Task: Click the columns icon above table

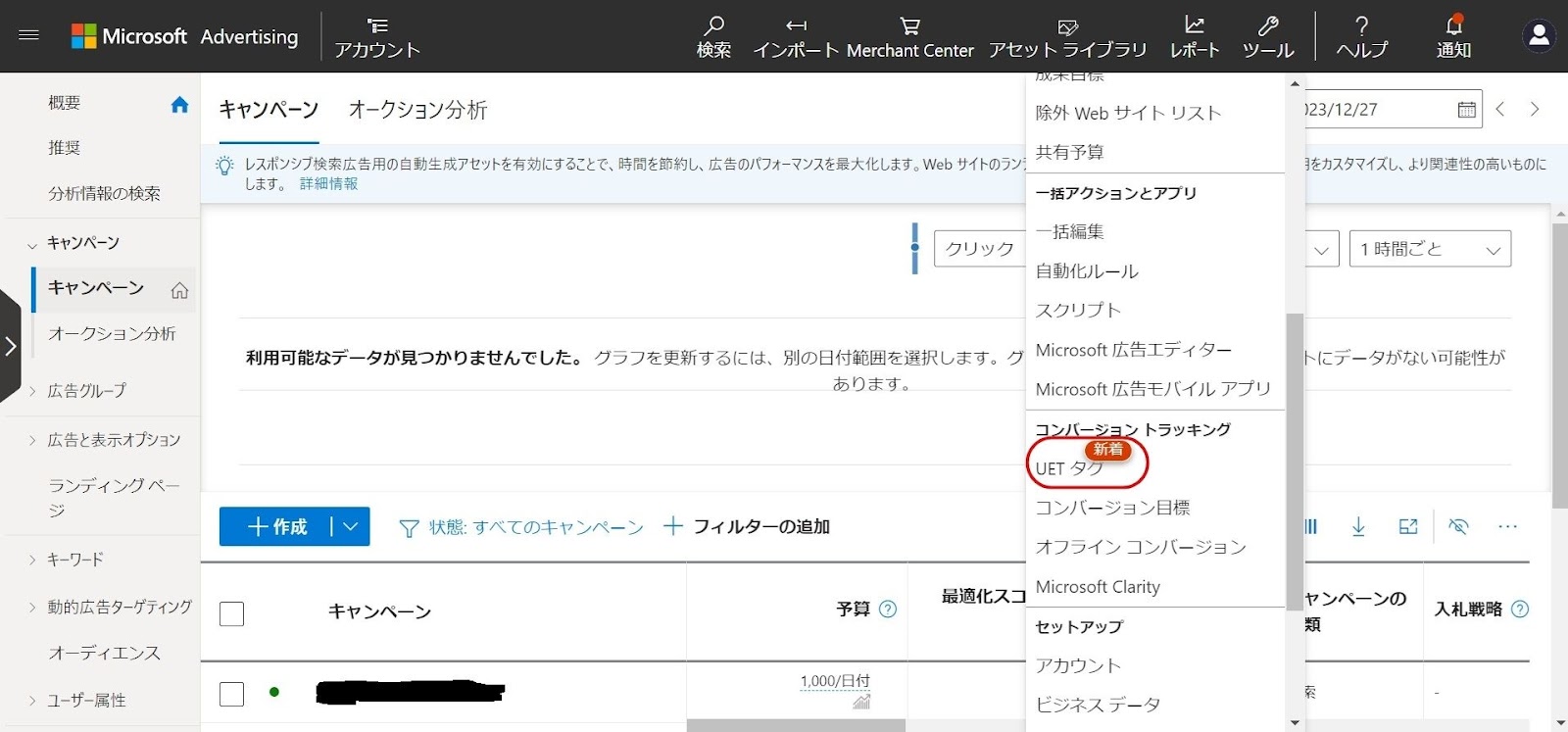Action: click(1310, 527)
